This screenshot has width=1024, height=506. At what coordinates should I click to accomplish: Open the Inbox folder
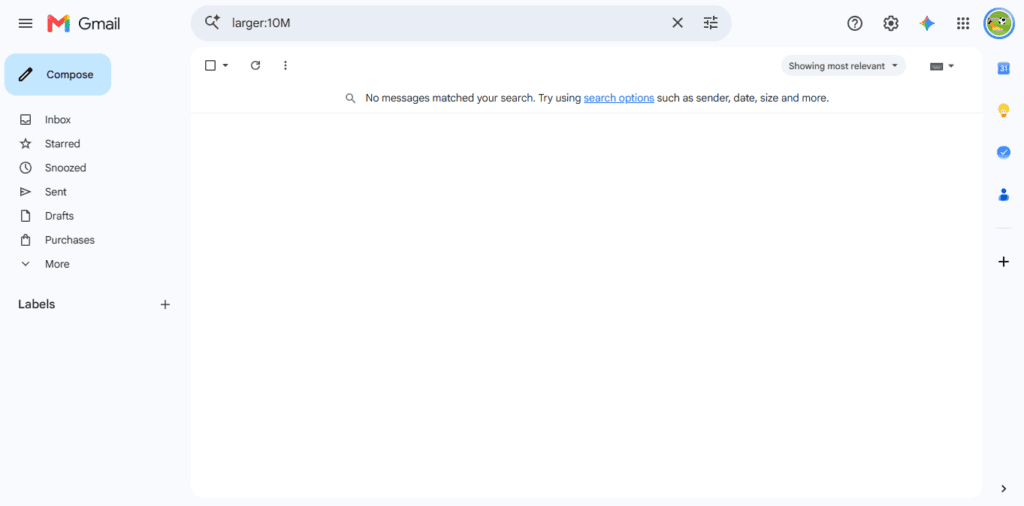click(x=58, y=119)
